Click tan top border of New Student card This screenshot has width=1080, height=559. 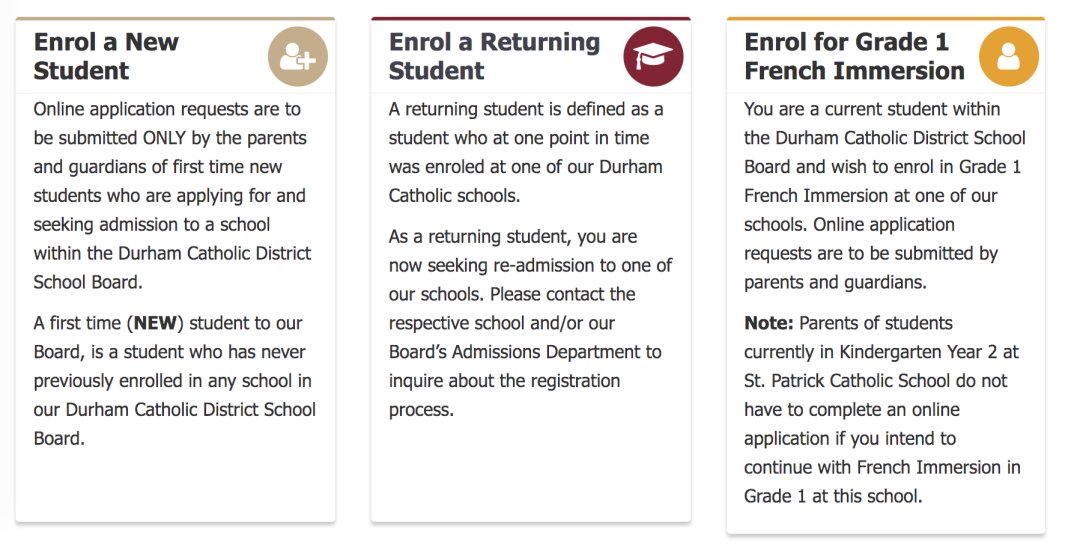(175, 18)
